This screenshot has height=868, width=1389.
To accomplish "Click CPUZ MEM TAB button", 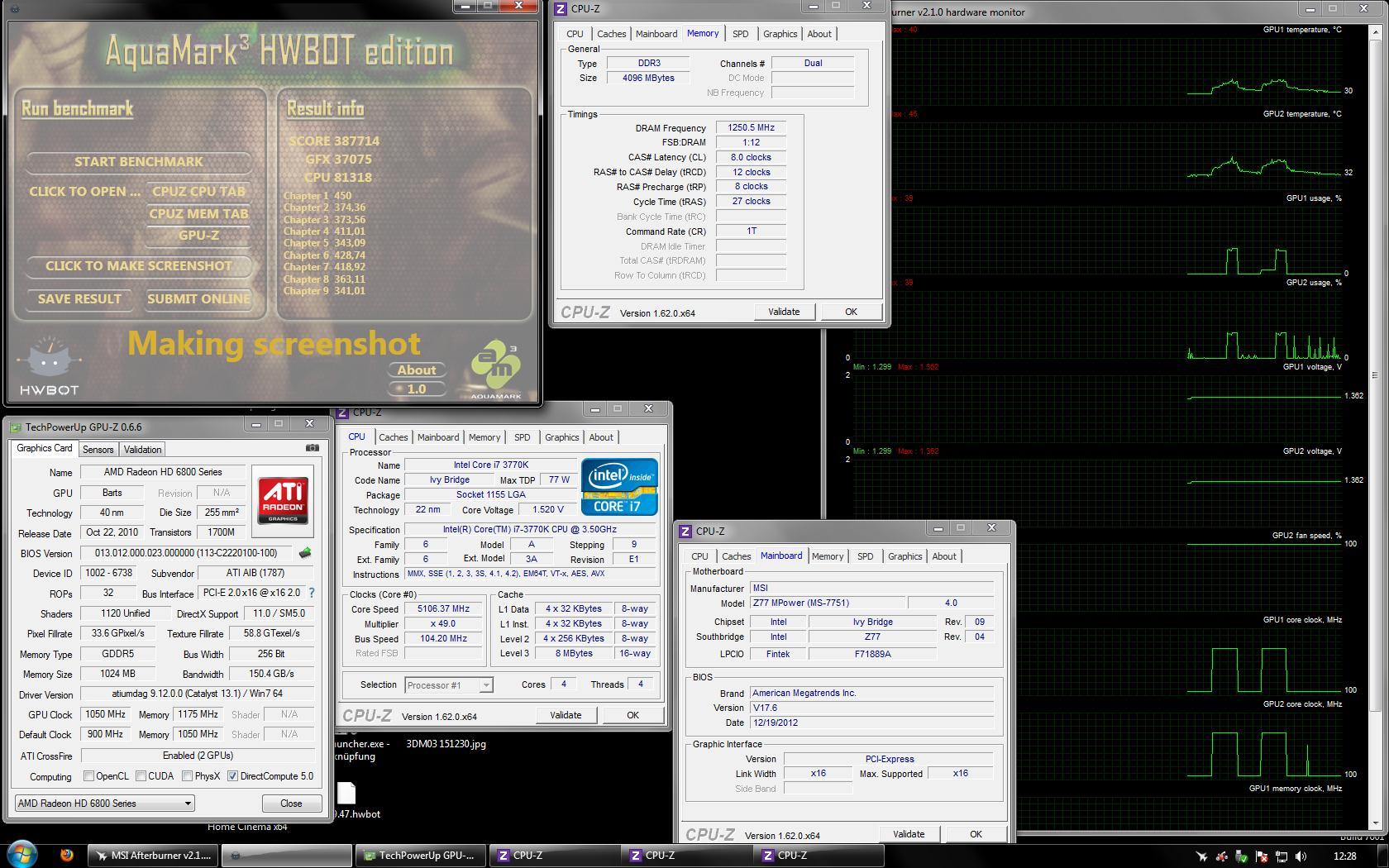I will (x=198, y=213).
